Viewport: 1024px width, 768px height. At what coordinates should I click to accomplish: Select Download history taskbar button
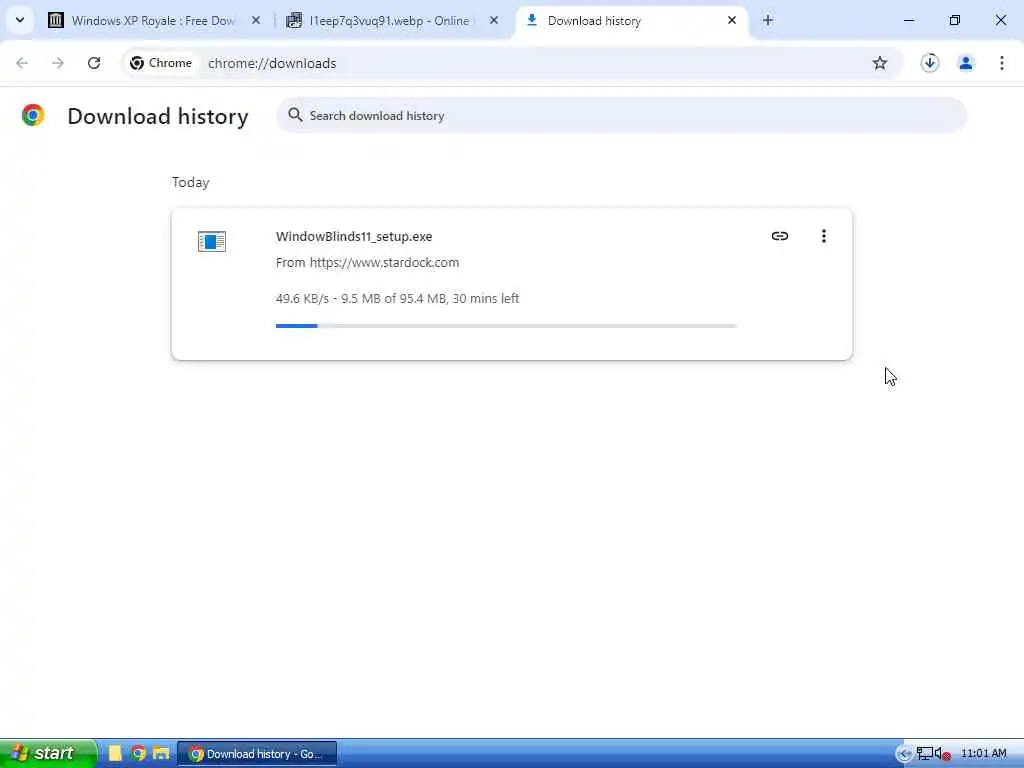[257, 754]
